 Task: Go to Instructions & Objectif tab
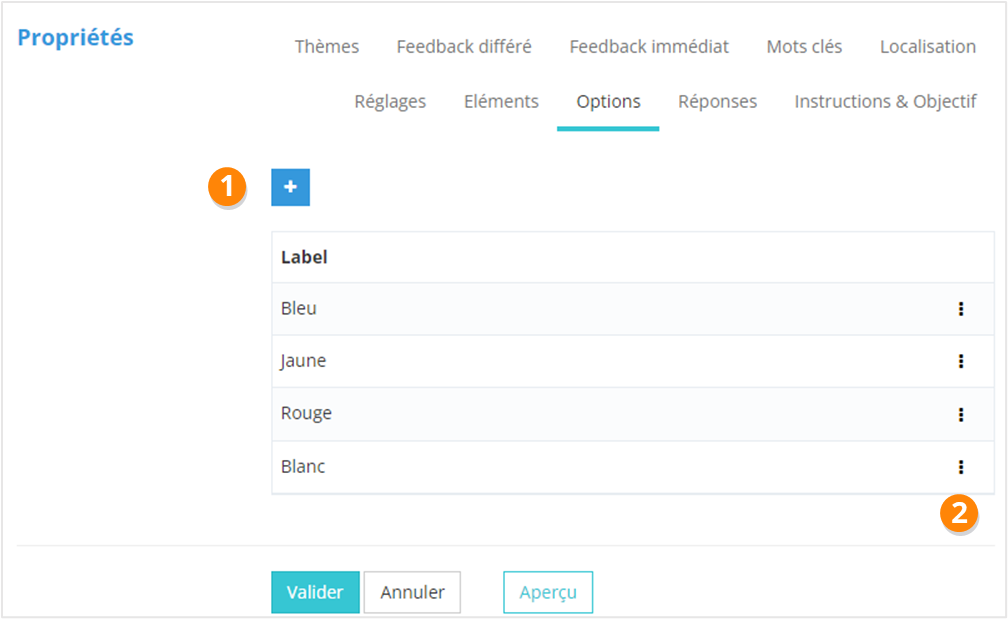[885, 101]
